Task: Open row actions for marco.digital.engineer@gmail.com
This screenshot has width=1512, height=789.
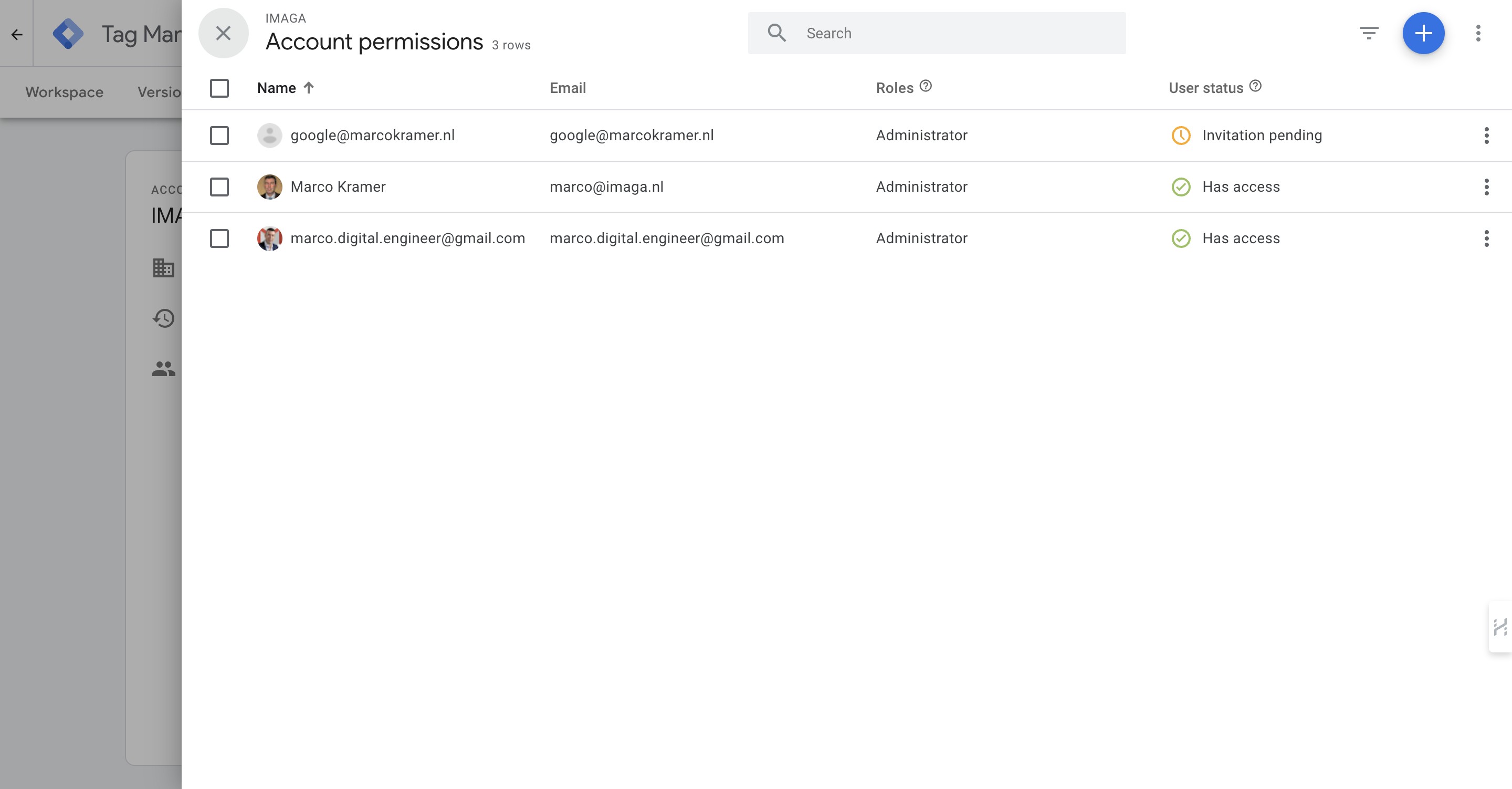Action: 1486,238
